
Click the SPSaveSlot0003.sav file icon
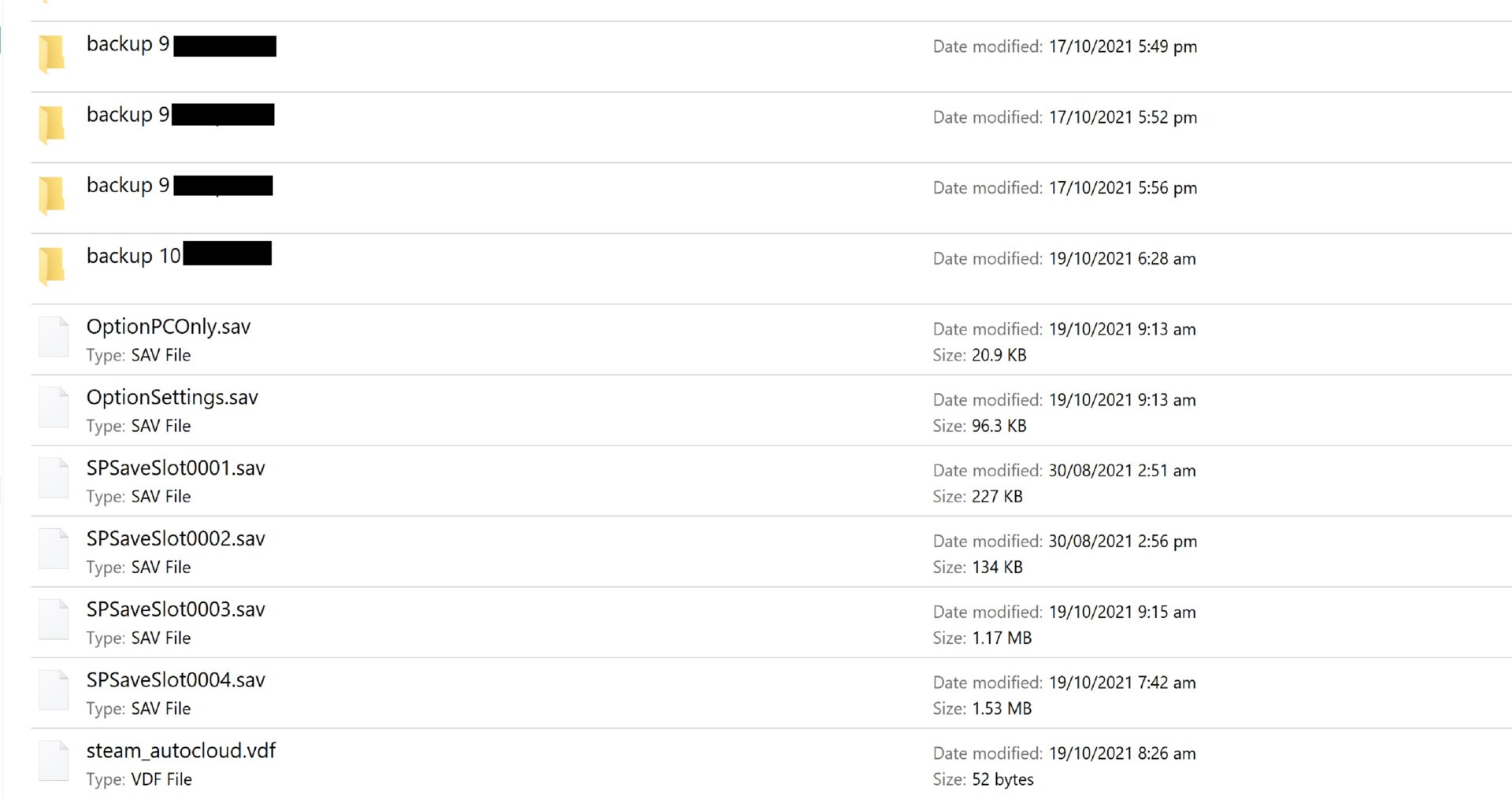54,620
